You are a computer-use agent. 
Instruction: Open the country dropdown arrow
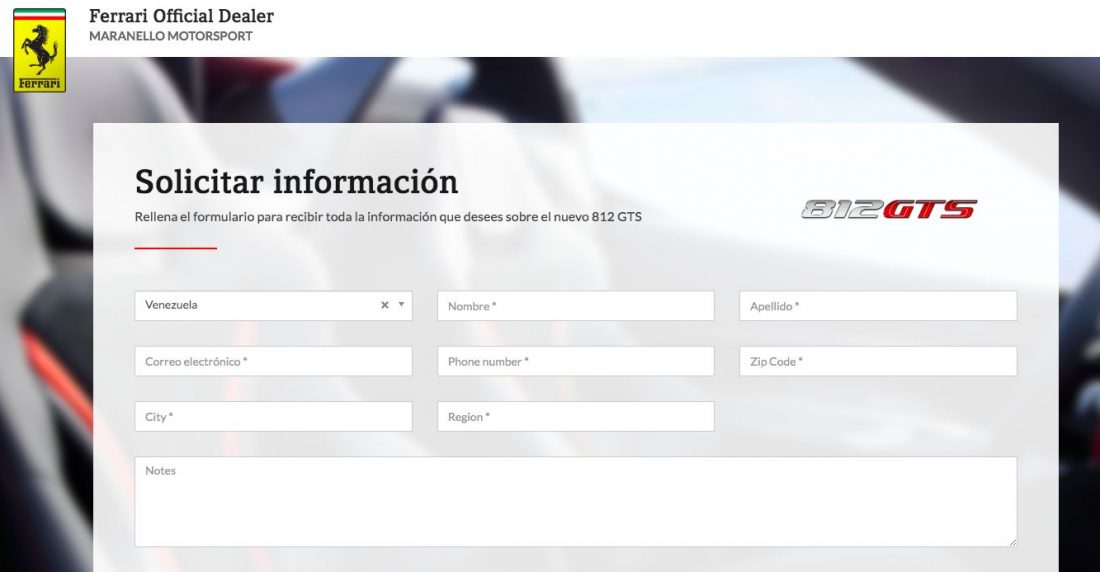(x=401, y=305)
